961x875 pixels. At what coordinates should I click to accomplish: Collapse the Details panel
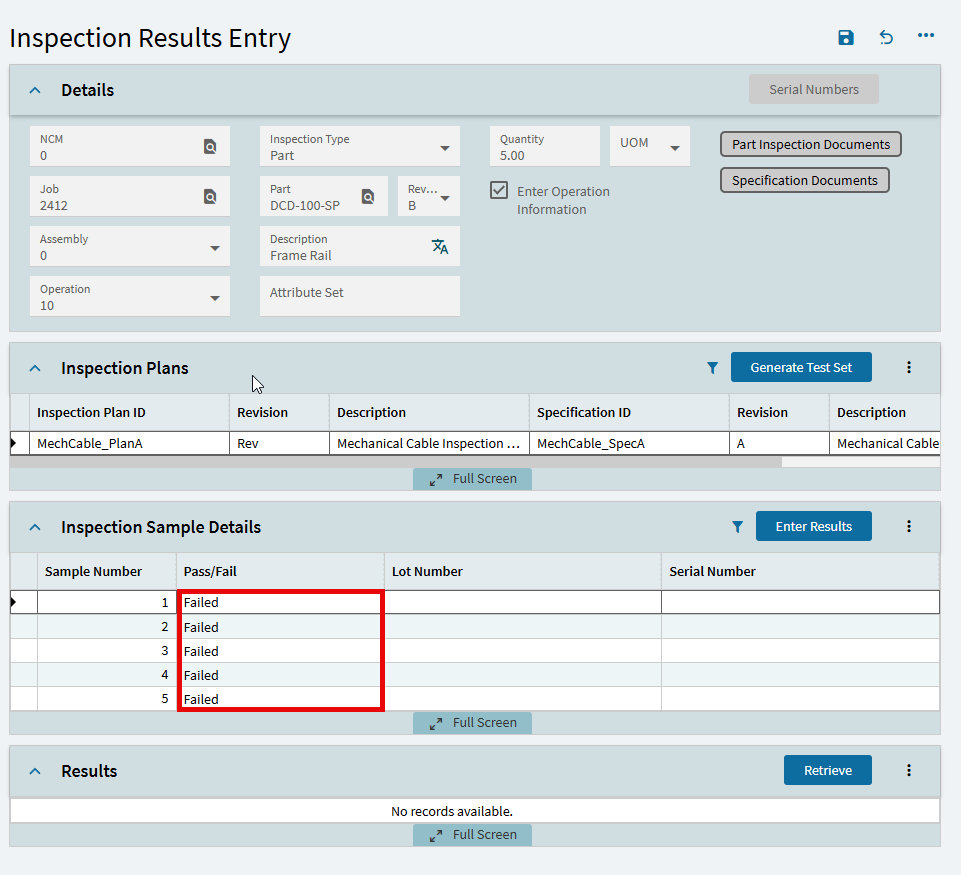coord(35,90)
